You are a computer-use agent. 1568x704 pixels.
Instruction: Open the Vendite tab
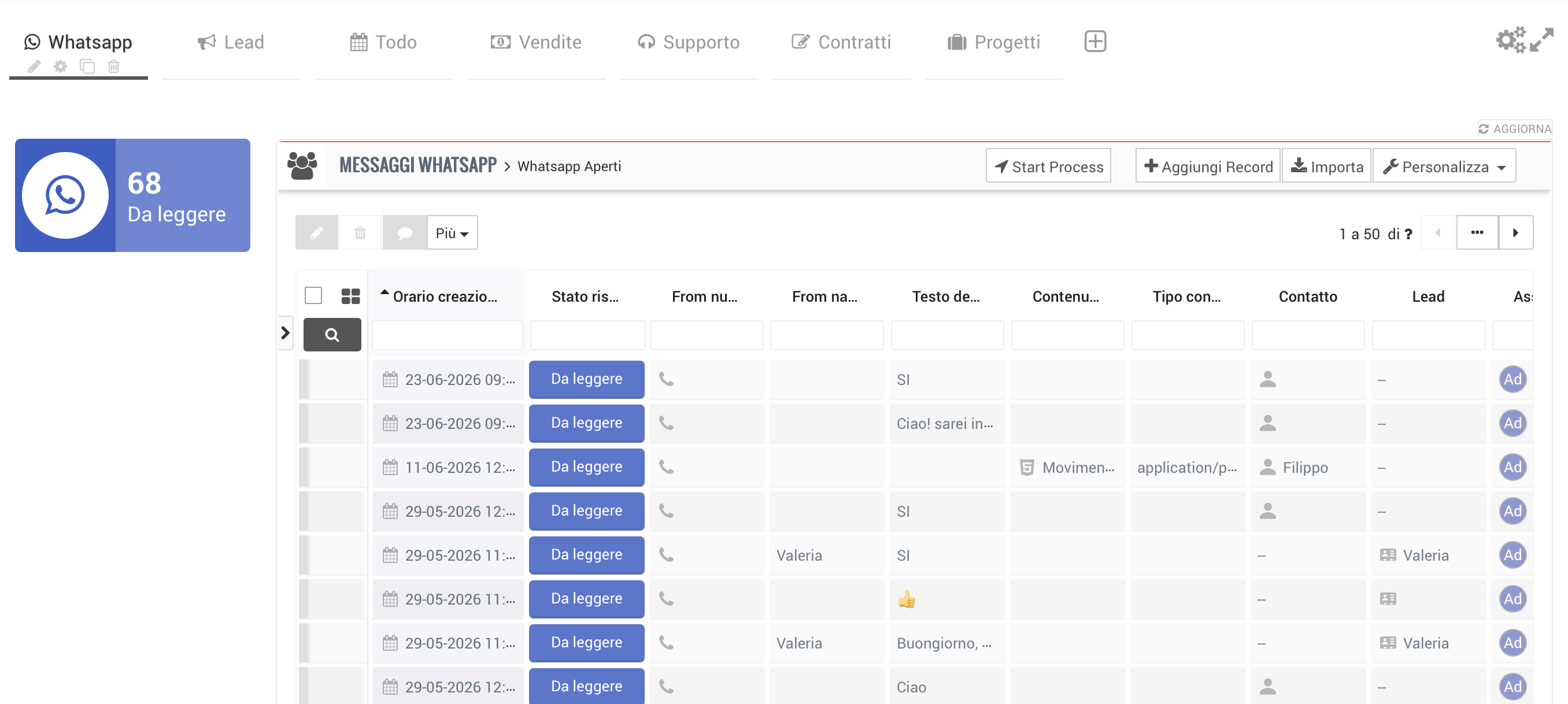pyautogui.click(x=537, y=42)
